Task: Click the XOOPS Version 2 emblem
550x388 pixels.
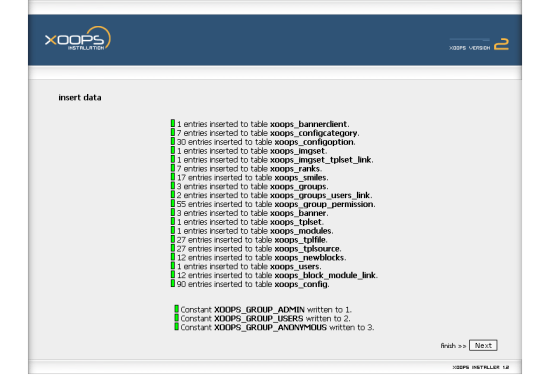Action: (x=479, y=45)
